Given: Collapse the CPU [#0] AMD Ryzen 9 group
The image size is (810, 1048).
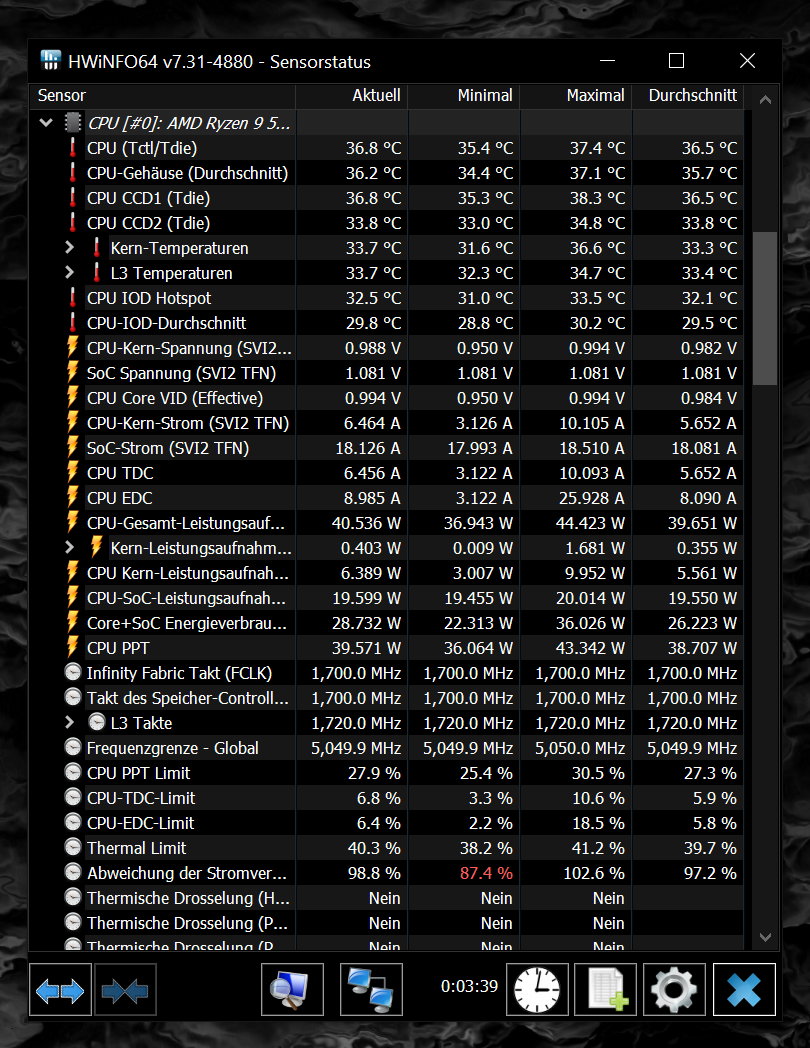Looking at the screenshot, I should [46, 123].
